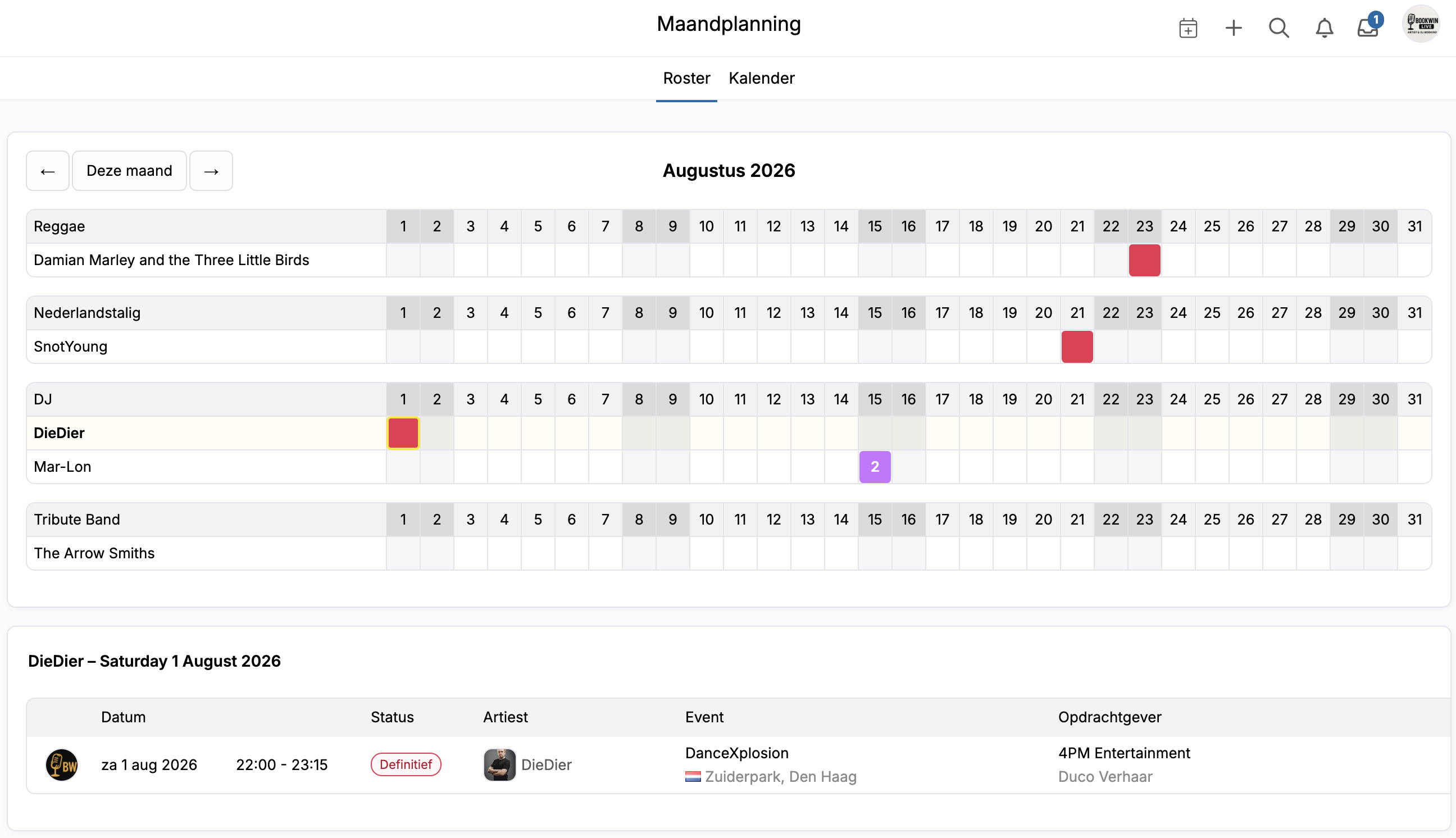Open search with the magnifier icon
Screen dimensions: 1456x838
(1278, 28)
